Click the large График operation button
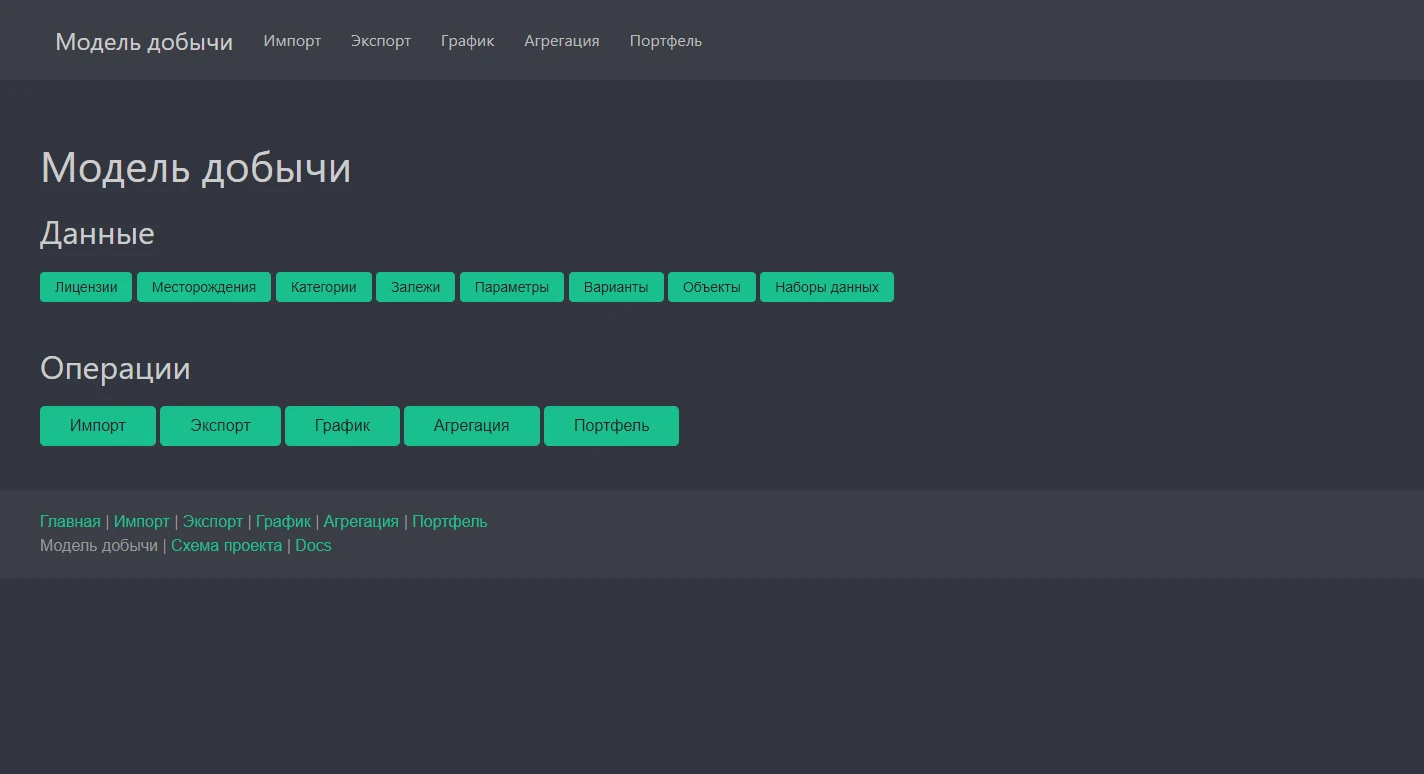Image resolution: width=1424 pixels, height=774 pixels. (342, 426)
